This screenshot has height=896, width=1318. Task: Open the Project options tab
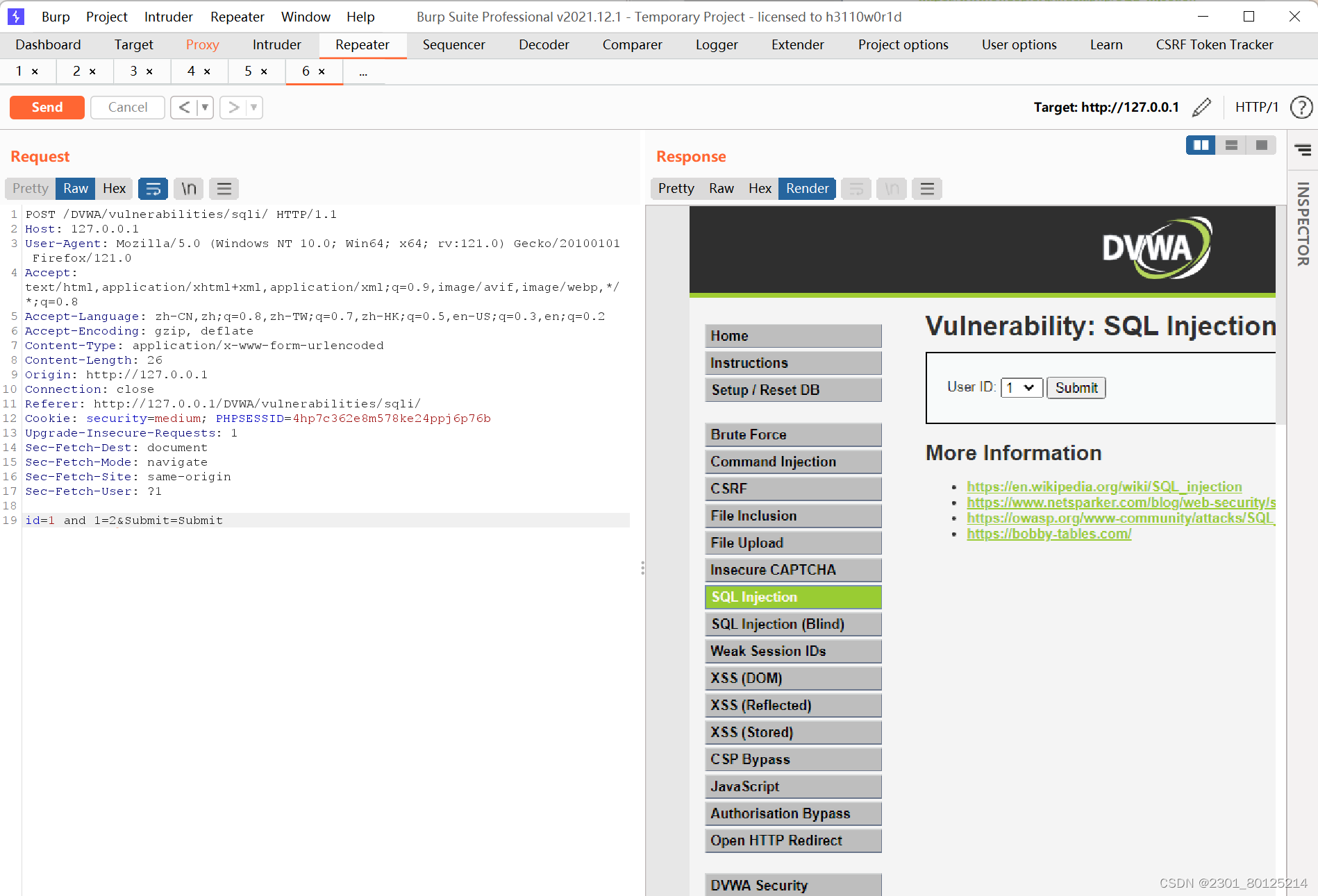pos(903,44)
